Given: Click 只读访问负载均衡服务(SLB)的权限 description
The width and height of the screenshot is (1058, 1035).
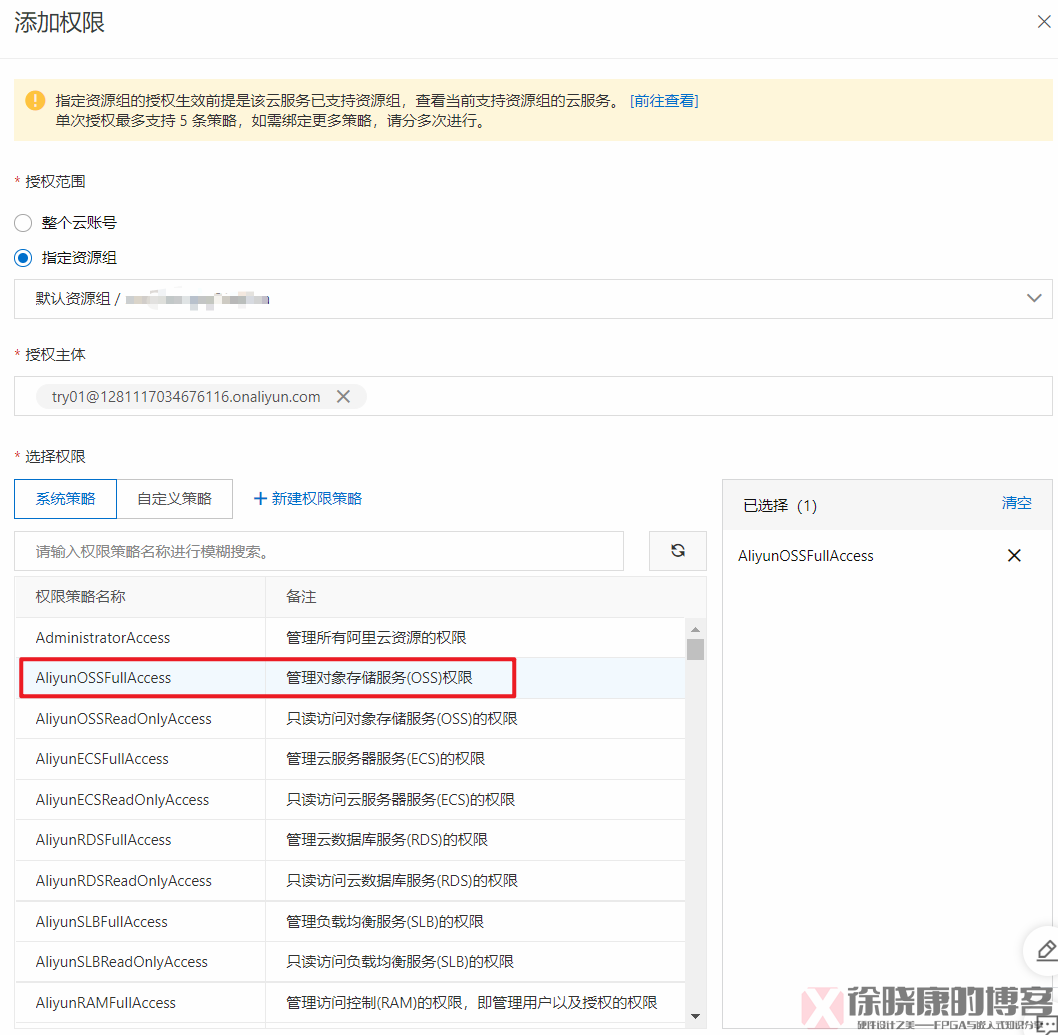Looking at the screenshot, I should tap(399, 962).
